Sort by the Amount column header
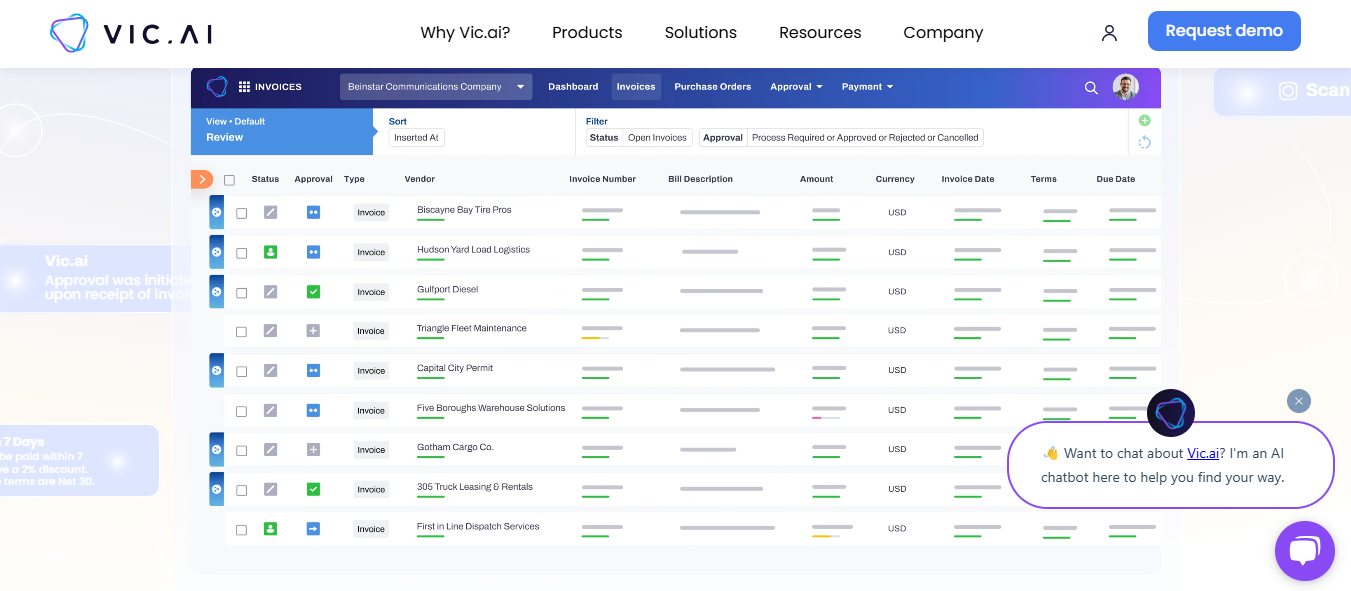 coord(816,179)
